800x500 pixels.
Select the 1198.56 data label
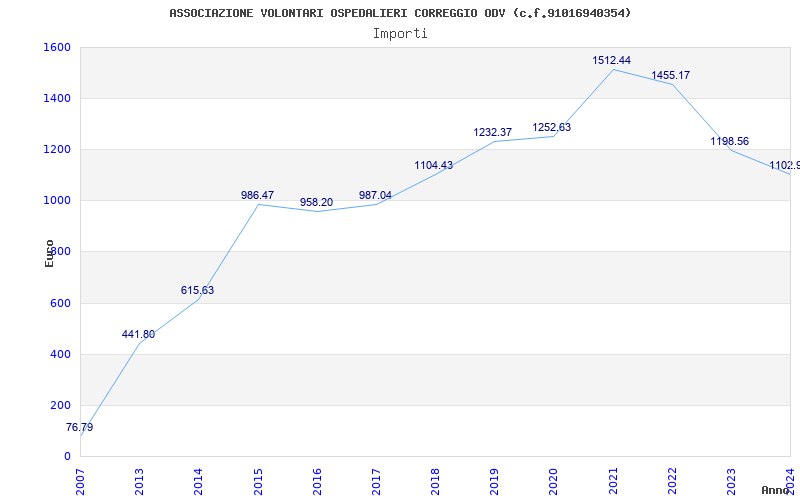pos(730,141)
